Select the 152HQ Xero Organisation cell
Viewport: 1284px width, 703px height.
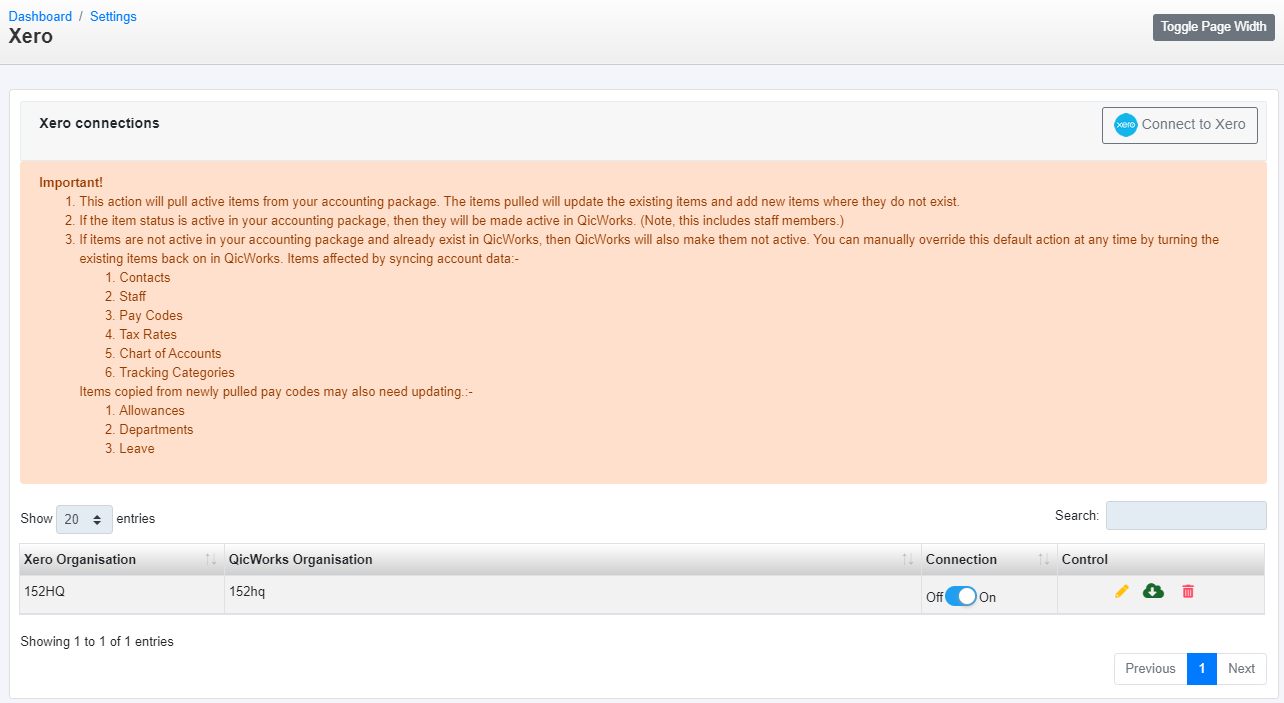[121, 594]
